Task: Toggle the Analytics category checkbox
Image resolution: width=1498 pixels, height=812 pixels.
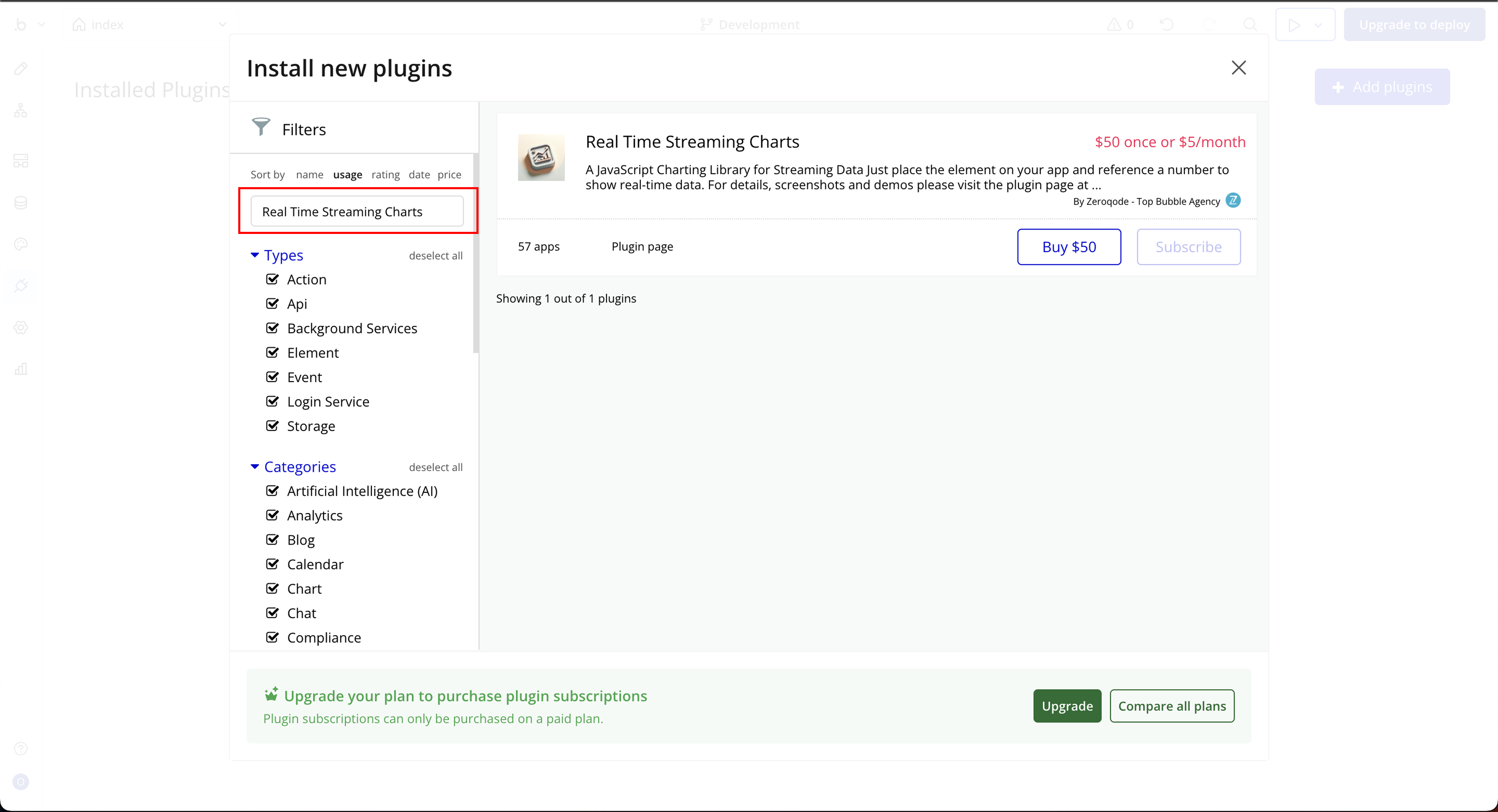Action: pyautogui.click(x=272, y=515)
